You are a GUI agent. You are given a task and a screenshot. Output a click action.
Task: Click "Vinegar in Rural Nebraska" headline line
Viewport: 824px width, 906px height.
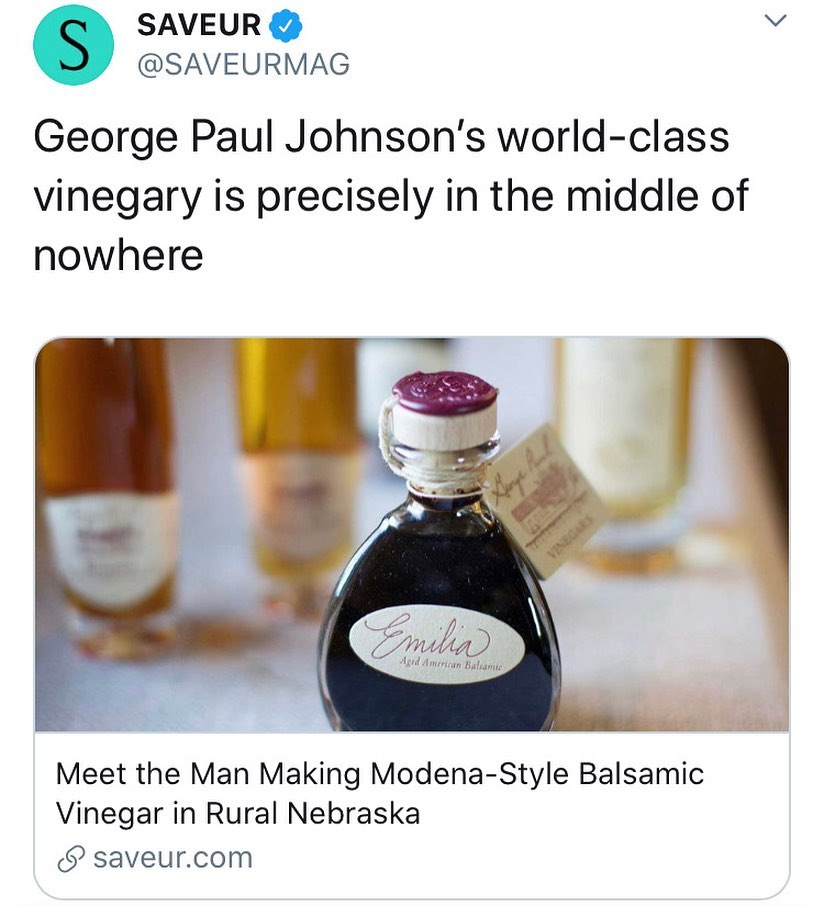click(237, 813)
